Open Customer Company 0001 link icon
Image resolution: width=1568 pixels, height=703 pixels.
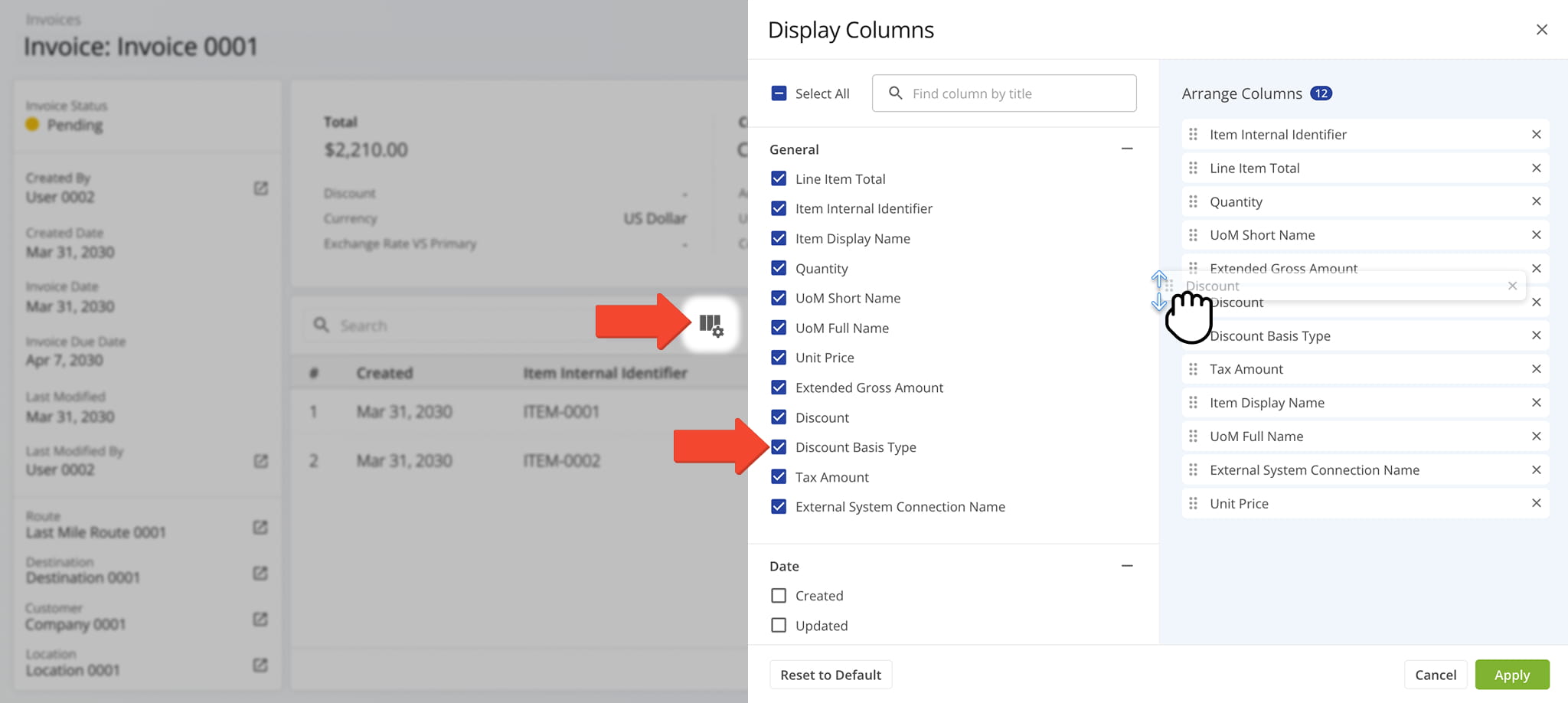(x=260, y=619)
